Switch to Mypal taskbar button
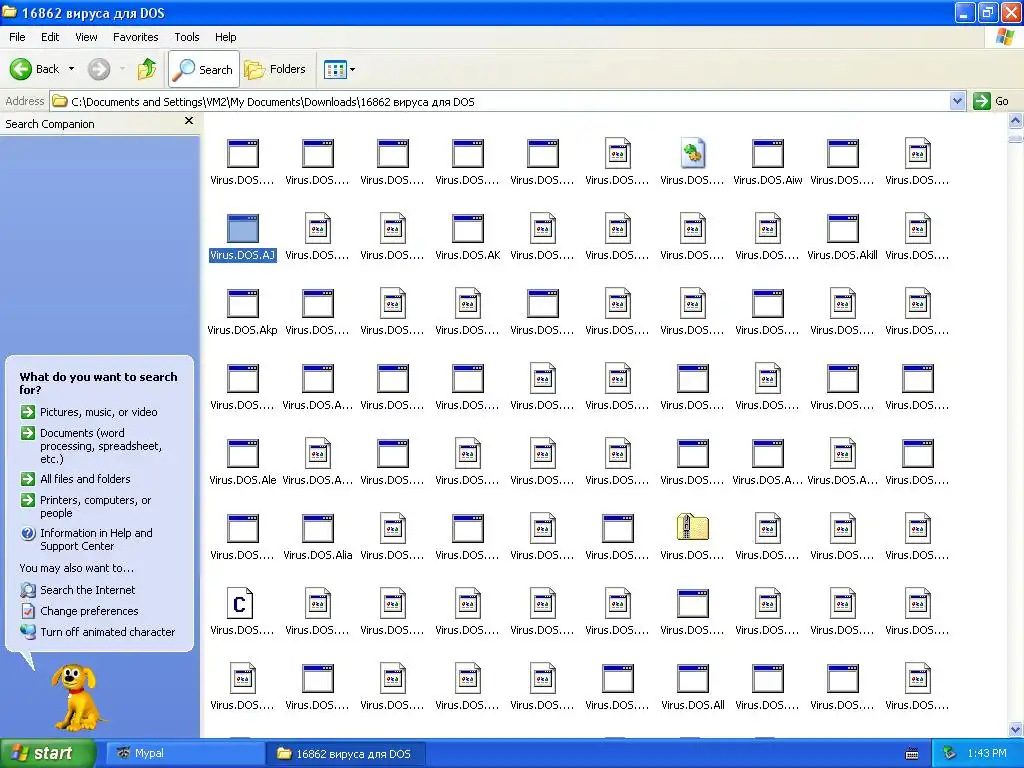Viewport: 1024px width, 768px height. (183, 754)
